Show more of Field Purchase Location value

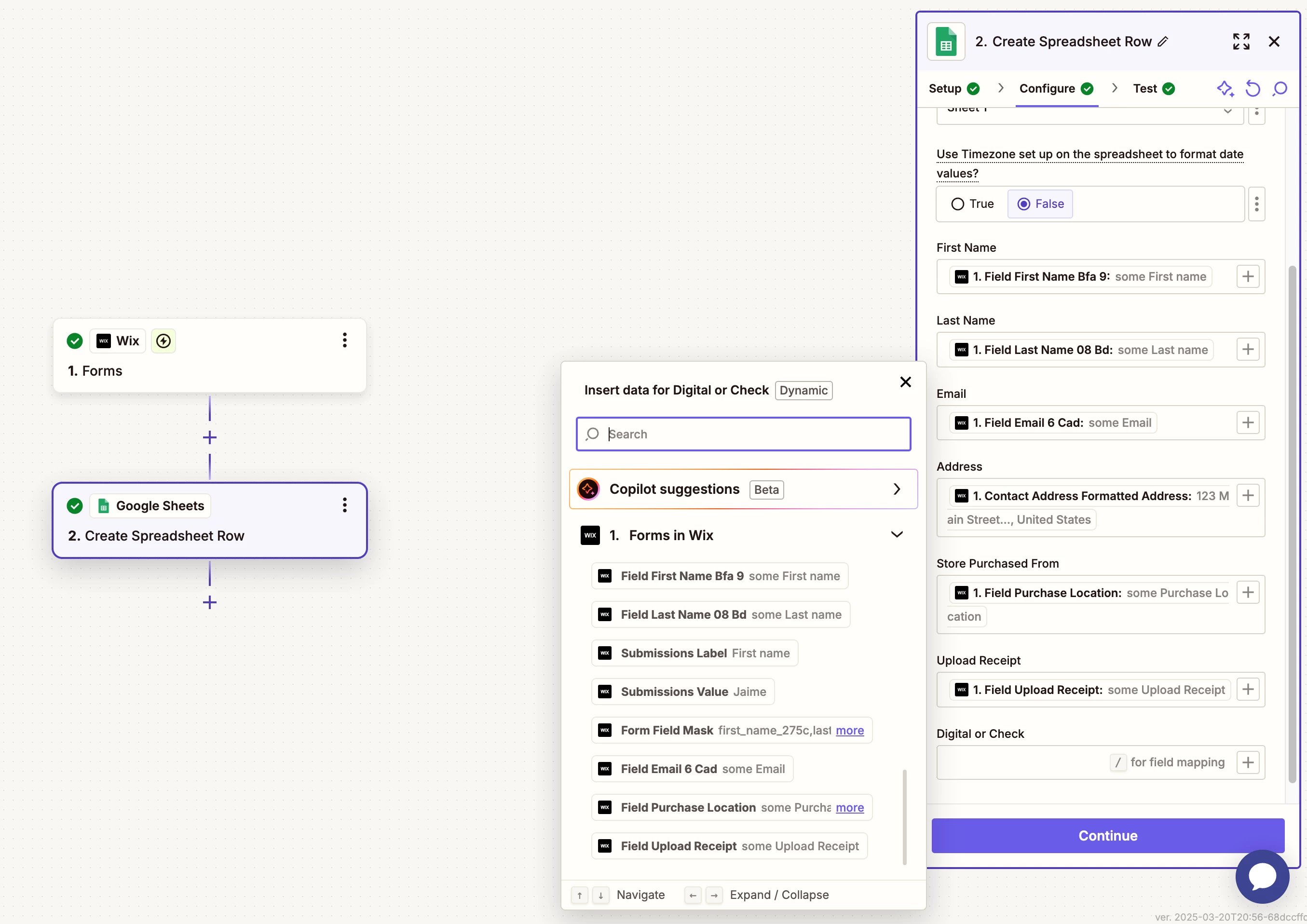click(849, 807)
